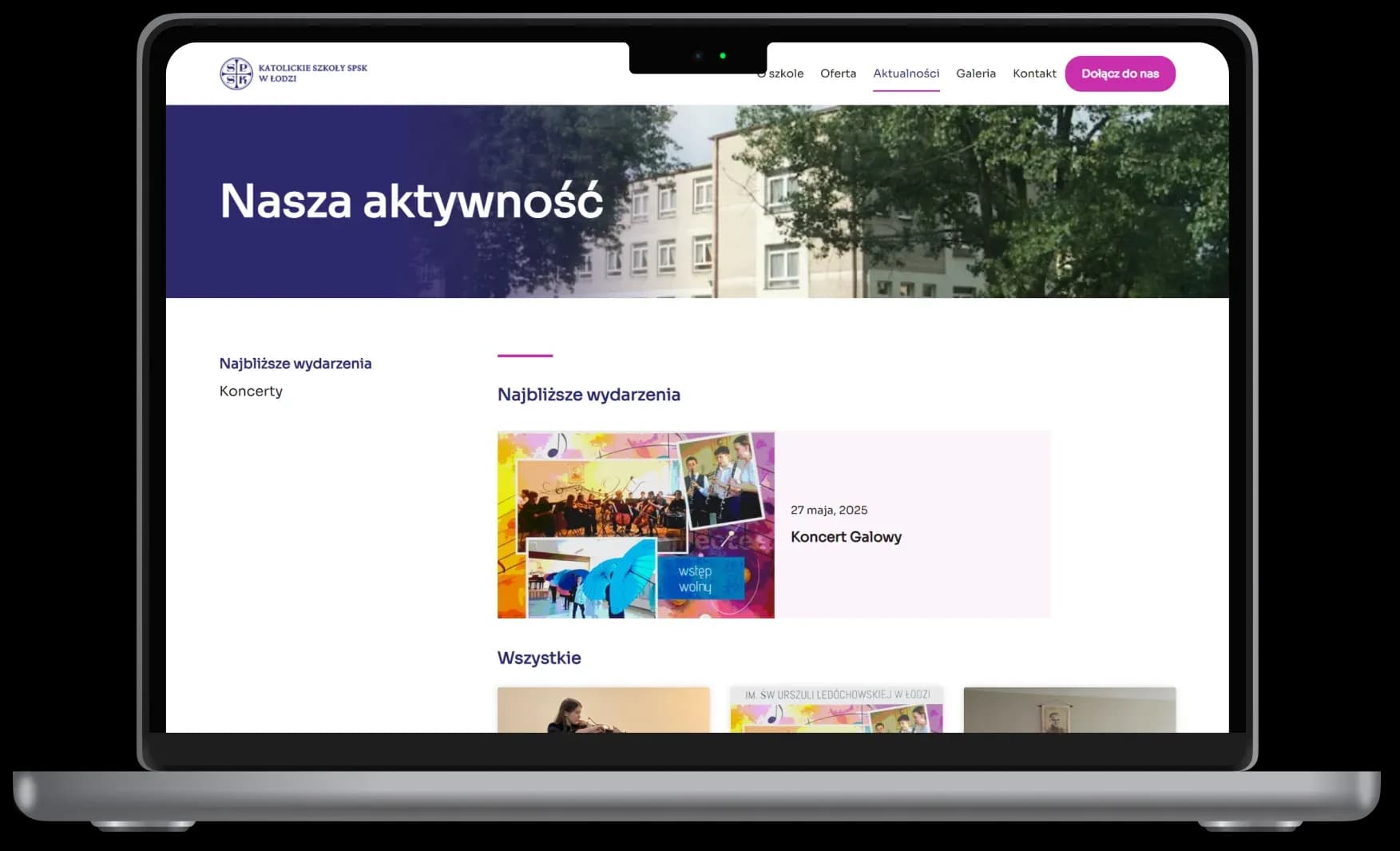Click the 'Najbliższe wydarzenia' section heading

[589, 395]
